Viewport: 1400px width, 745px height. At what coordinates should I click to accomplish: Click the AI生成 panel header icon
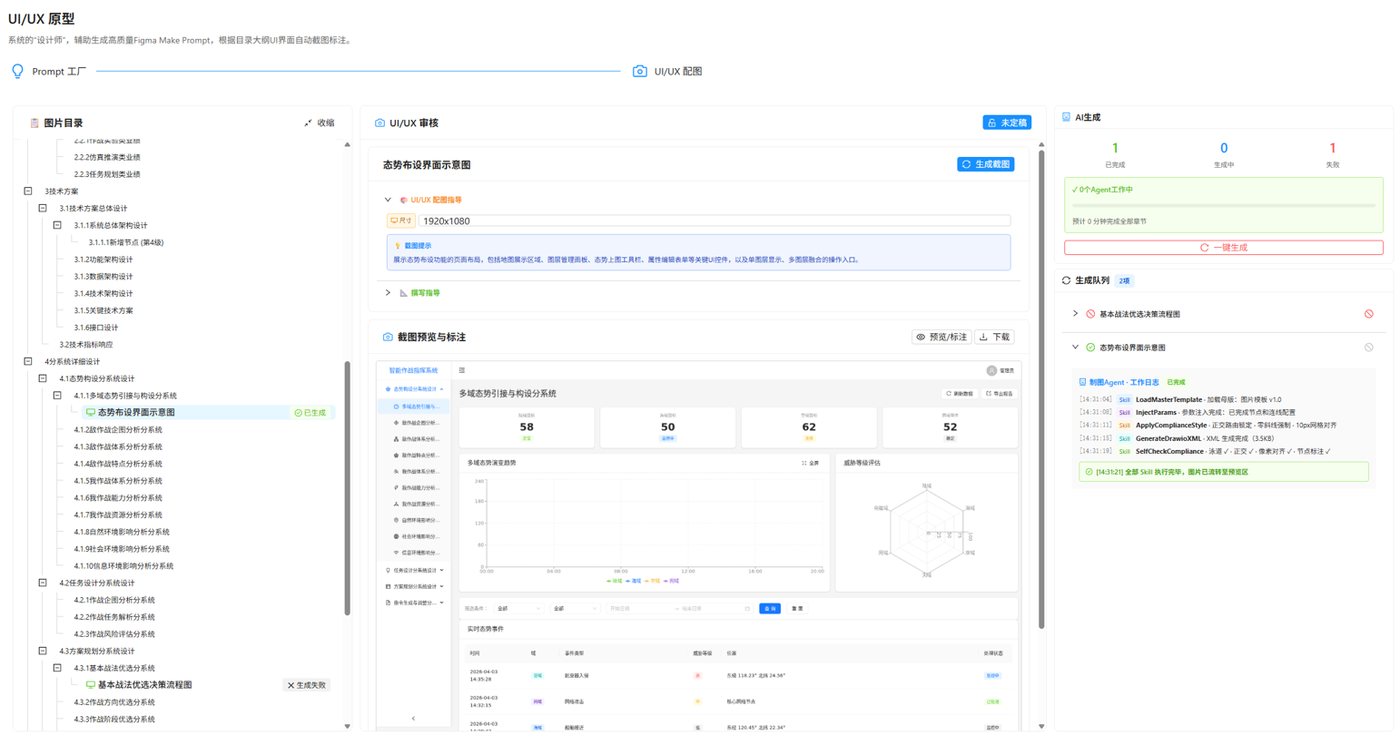click(1066, 117)
